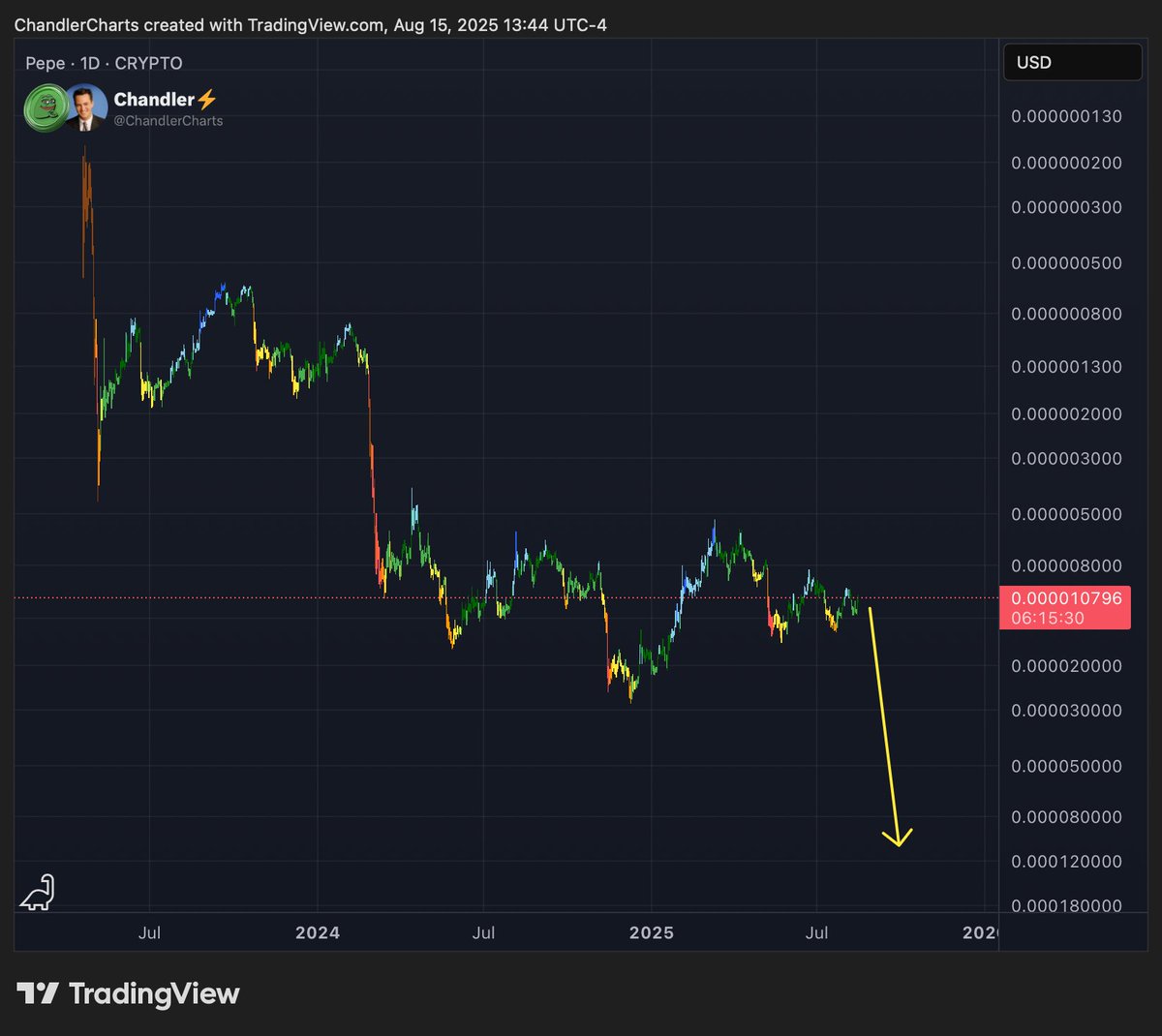Click price axis label 0.000005000
Viewport: 1162px width, 1036px height.
(x=1066, y=514)
